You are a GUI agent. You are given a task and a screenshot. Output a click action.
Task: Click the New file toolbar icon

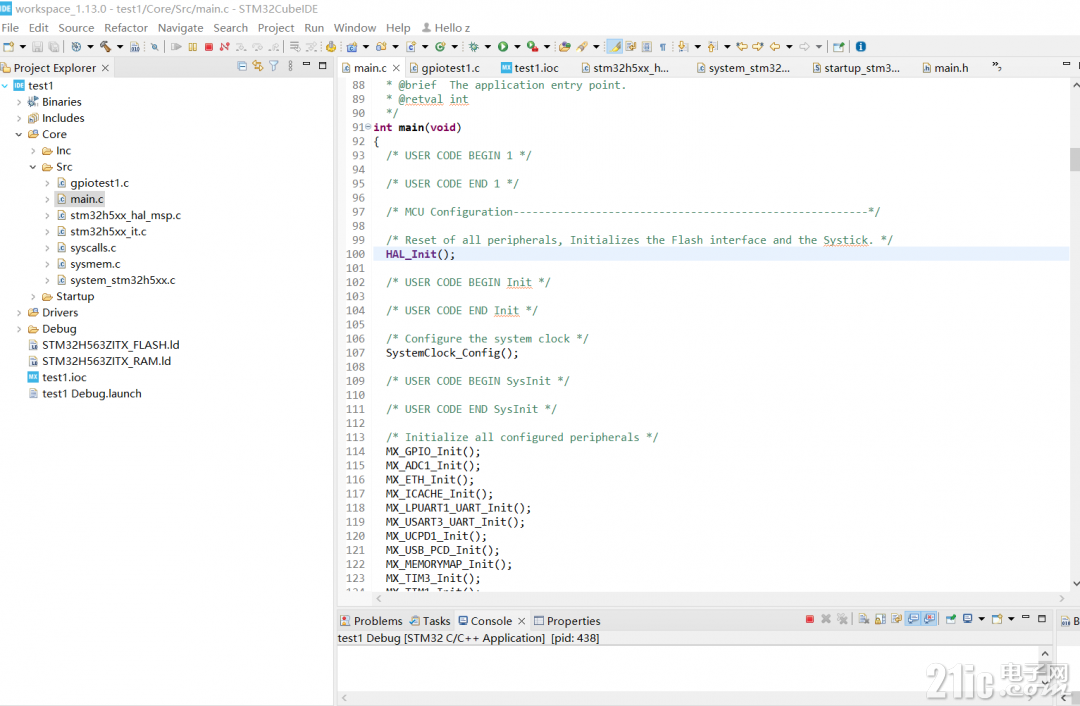(x=8, y=47)
